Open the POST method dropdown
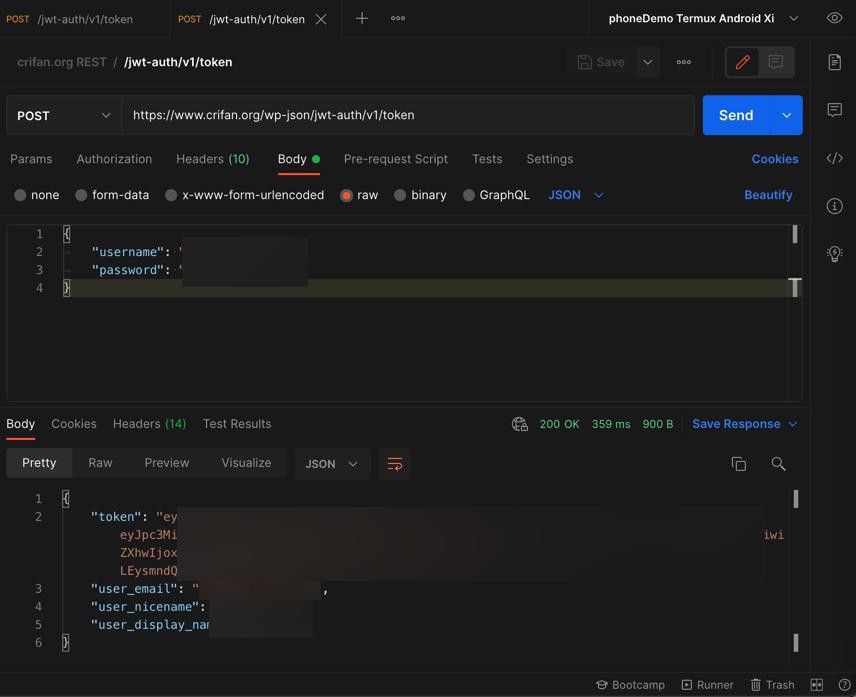Image resolution: width=856 pixels, height=697 pixels. pyautogui.click(x=64, y=116)
